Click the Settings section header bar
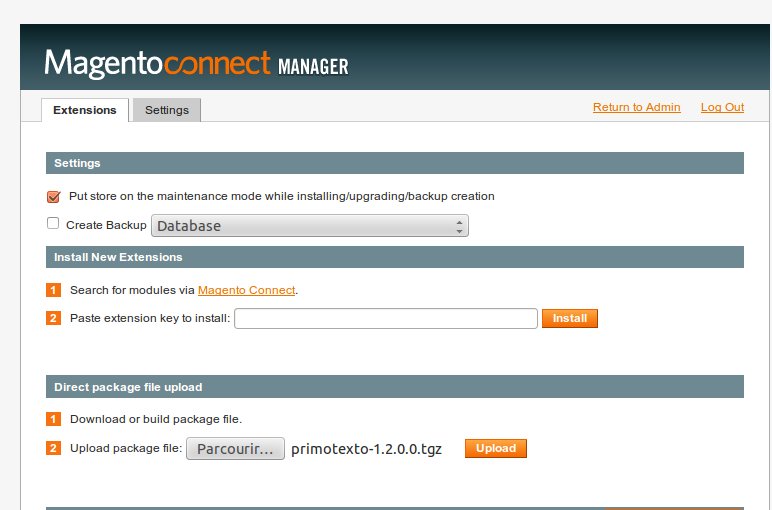The width and height of the screenshot is (772, 510). click(x=395, y=163)
